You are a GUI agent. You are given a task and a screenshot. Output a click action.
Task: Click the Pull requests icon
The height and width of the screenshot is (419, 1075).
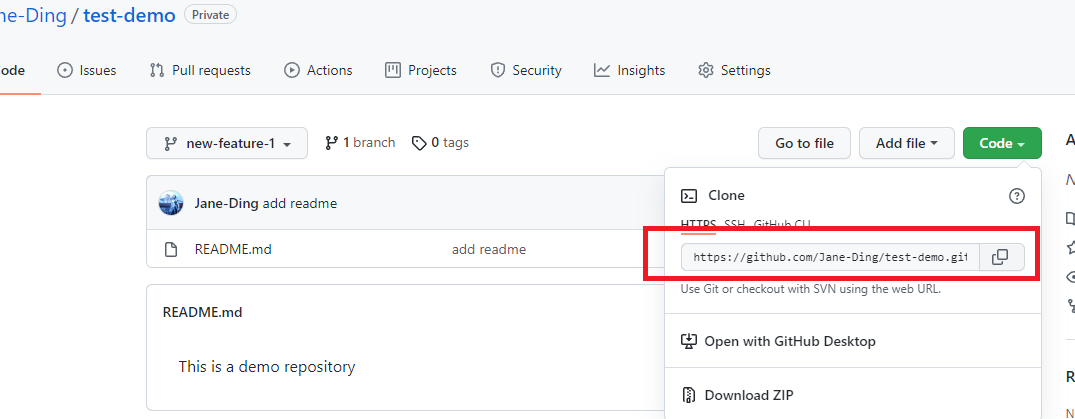[x=157, y=70]
